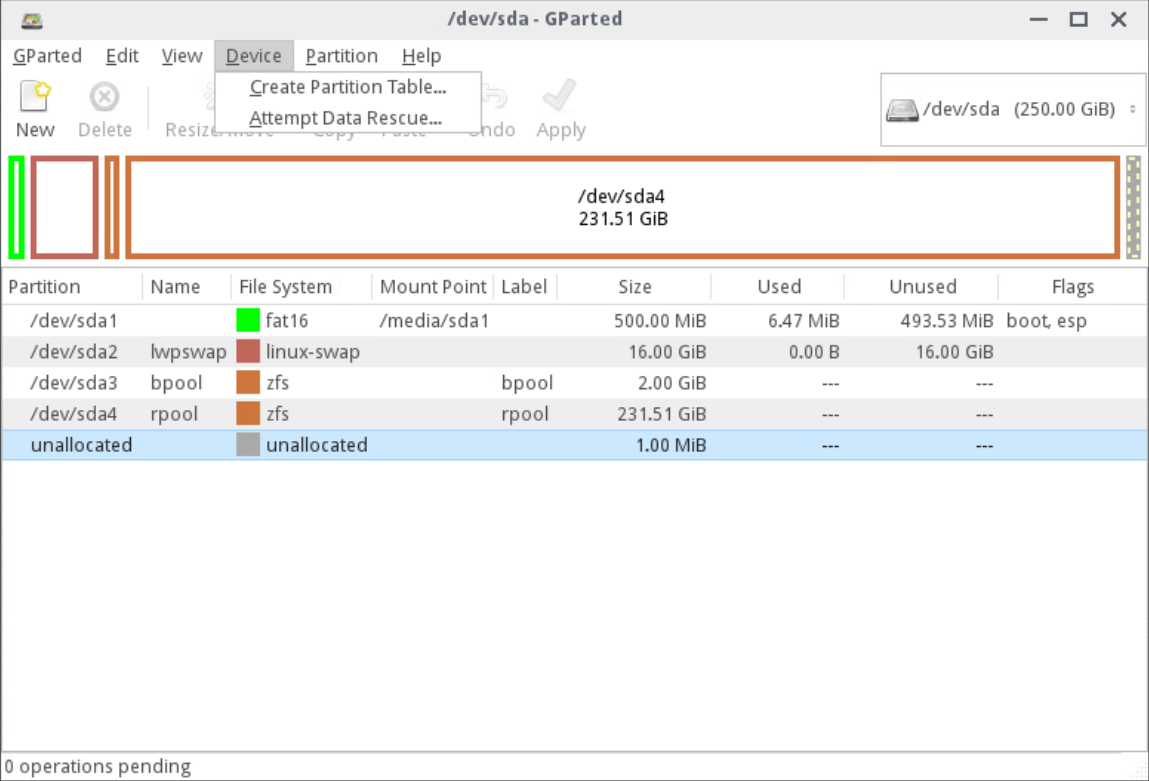This screenshot has width=1149, height=781.
Task: Open the Partition menu
Action: [x=341, y=56]
